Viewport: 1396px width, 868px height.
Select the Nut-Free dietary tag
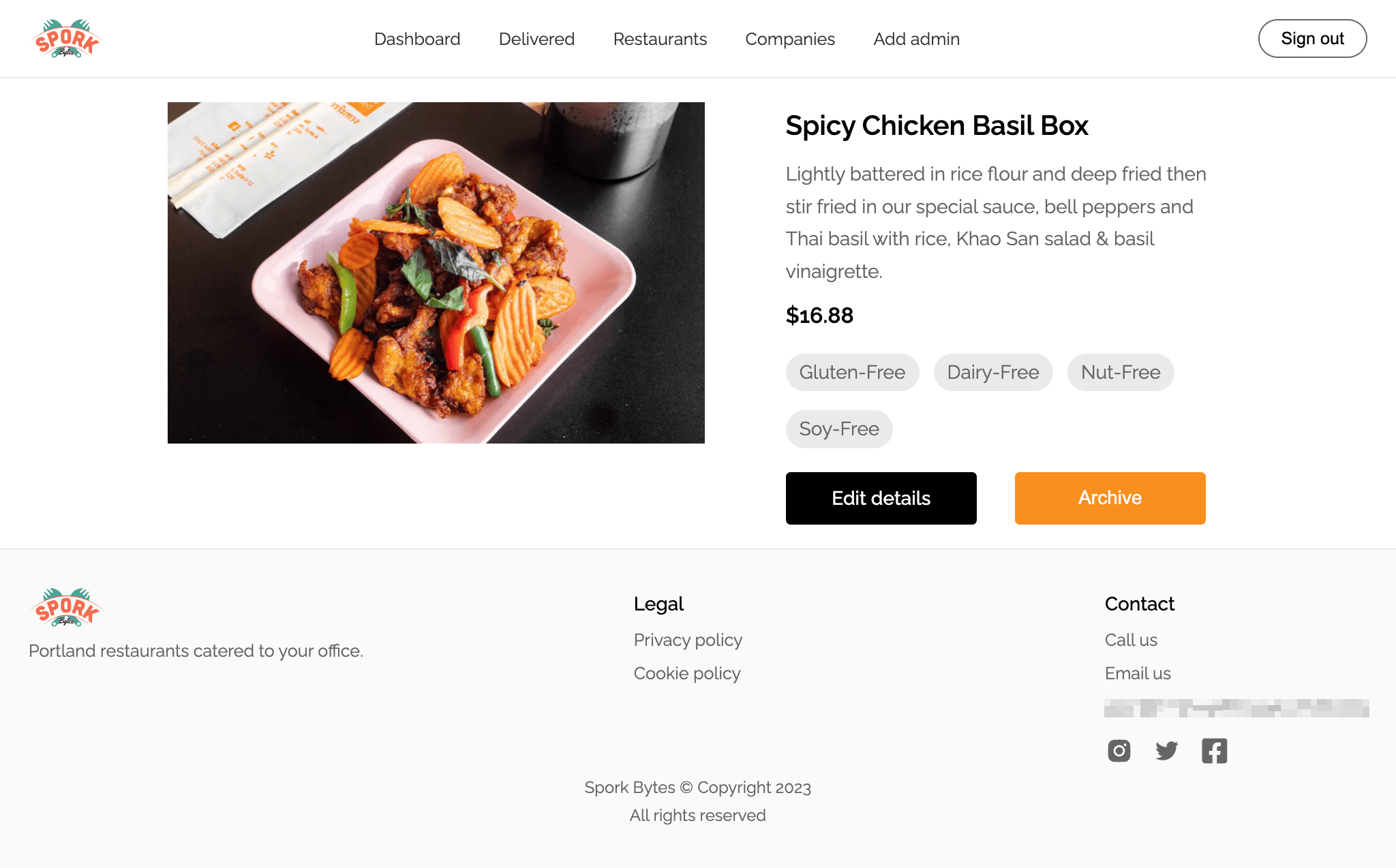(1120, 372)
